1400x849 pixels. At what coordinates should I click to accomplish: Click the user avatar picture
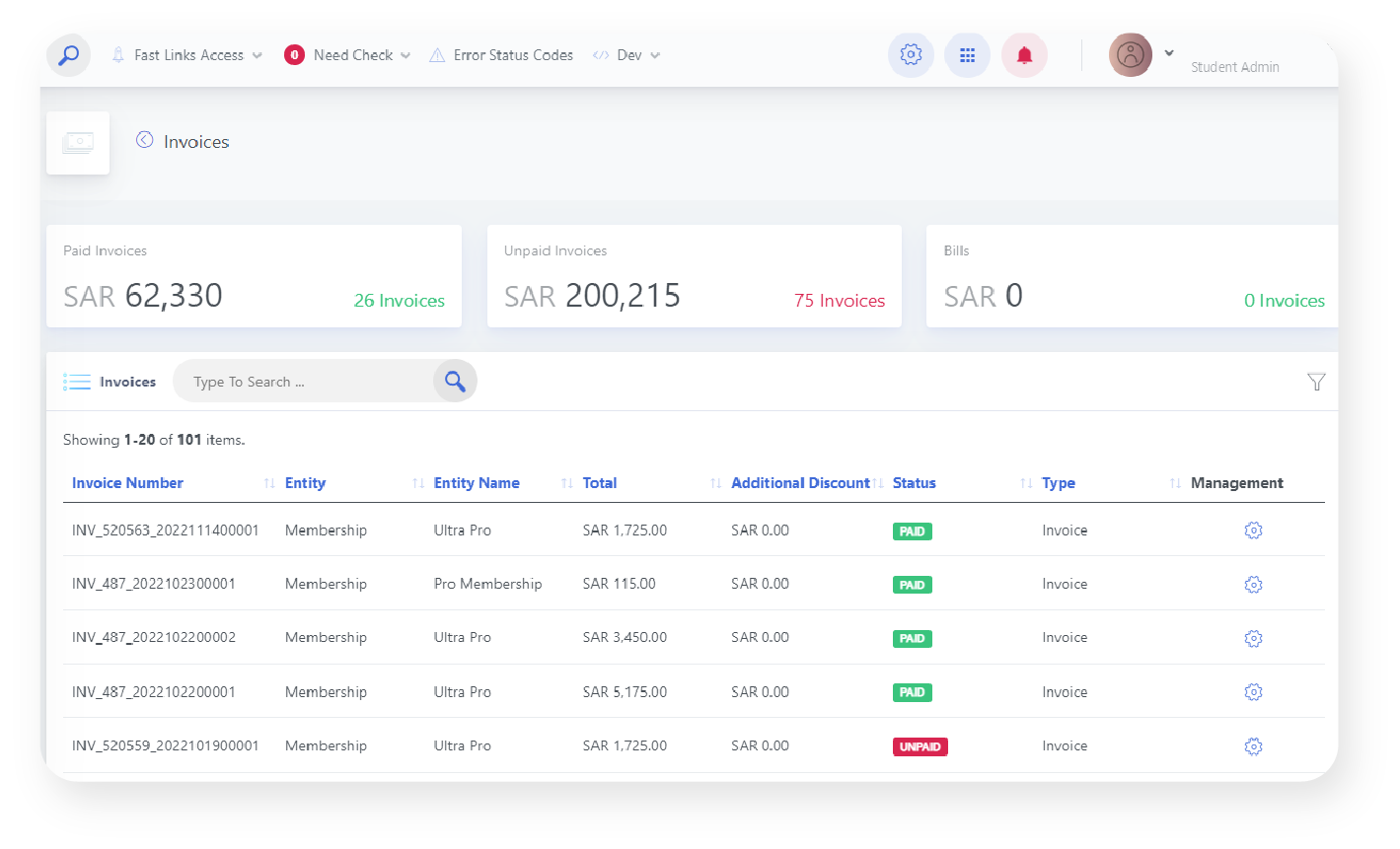[x=1131, y=55]
